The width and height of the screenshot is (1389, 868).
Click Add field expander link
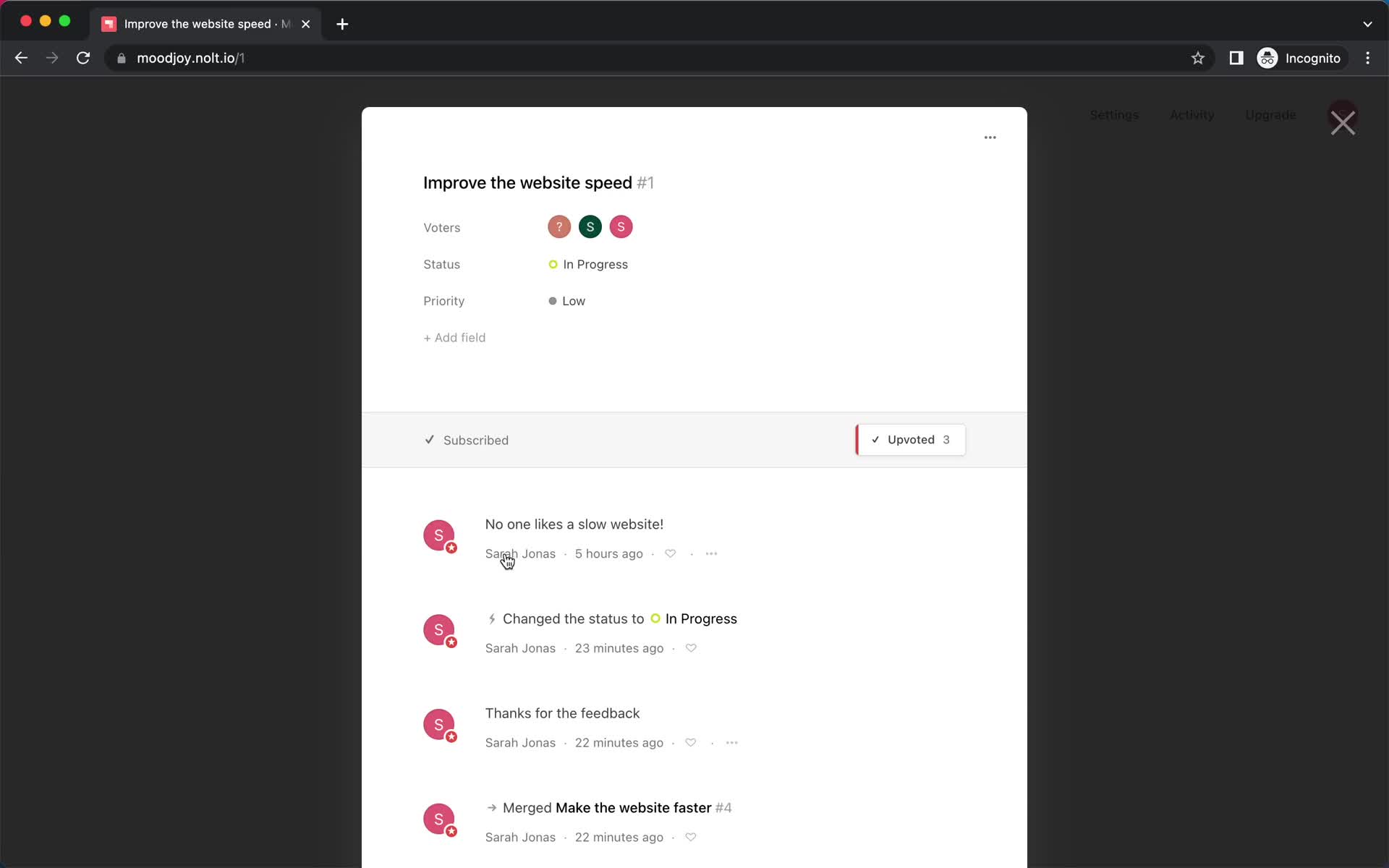point(454,337)
